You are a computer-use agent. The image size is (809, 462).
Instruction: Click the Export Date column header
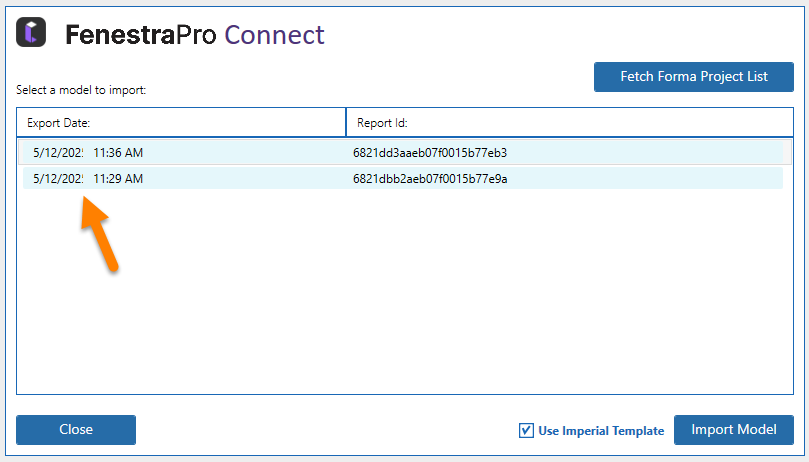(181, 123)
